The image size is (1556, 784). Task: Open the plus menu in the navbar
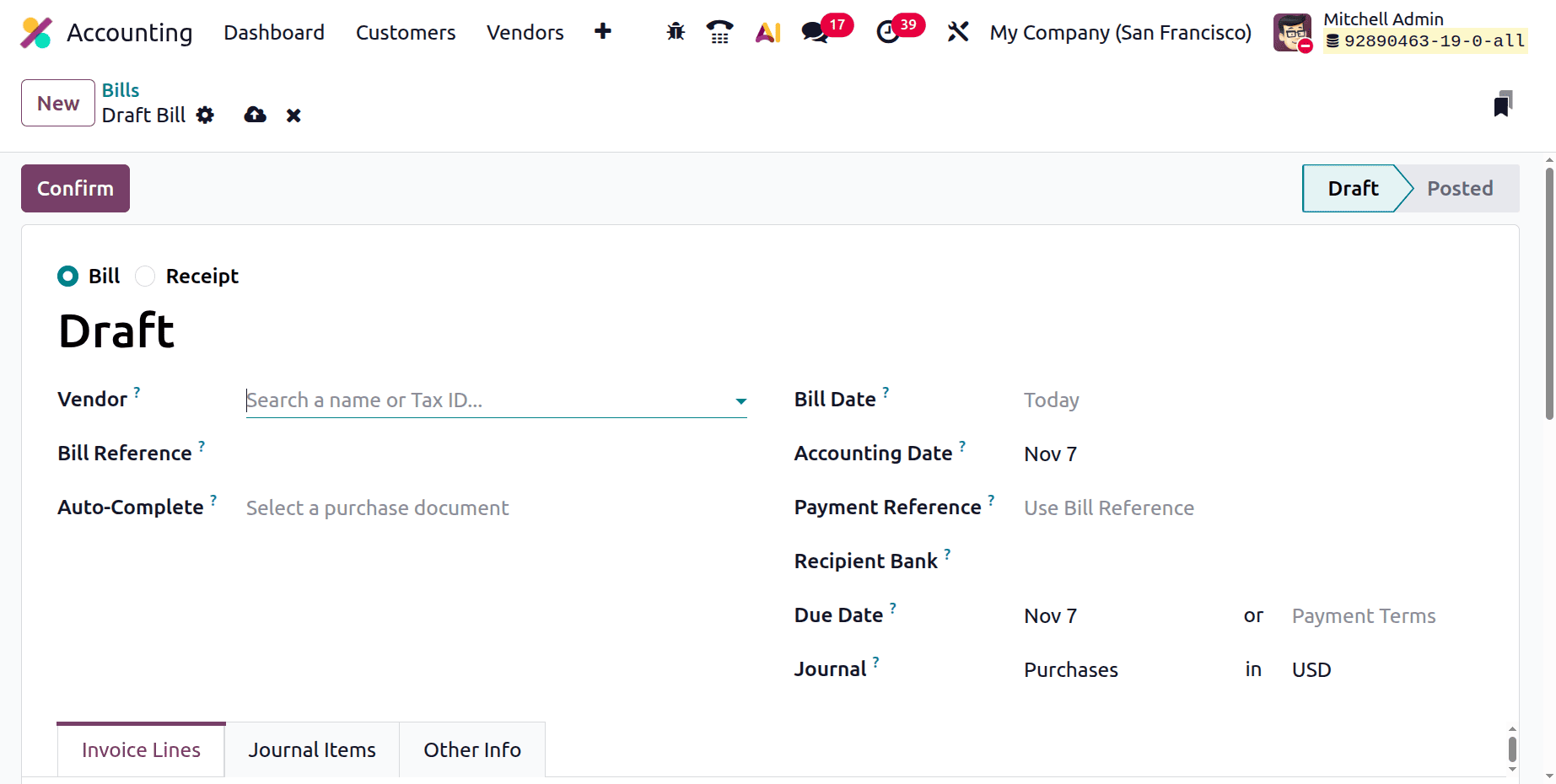[x=603, y=31]
